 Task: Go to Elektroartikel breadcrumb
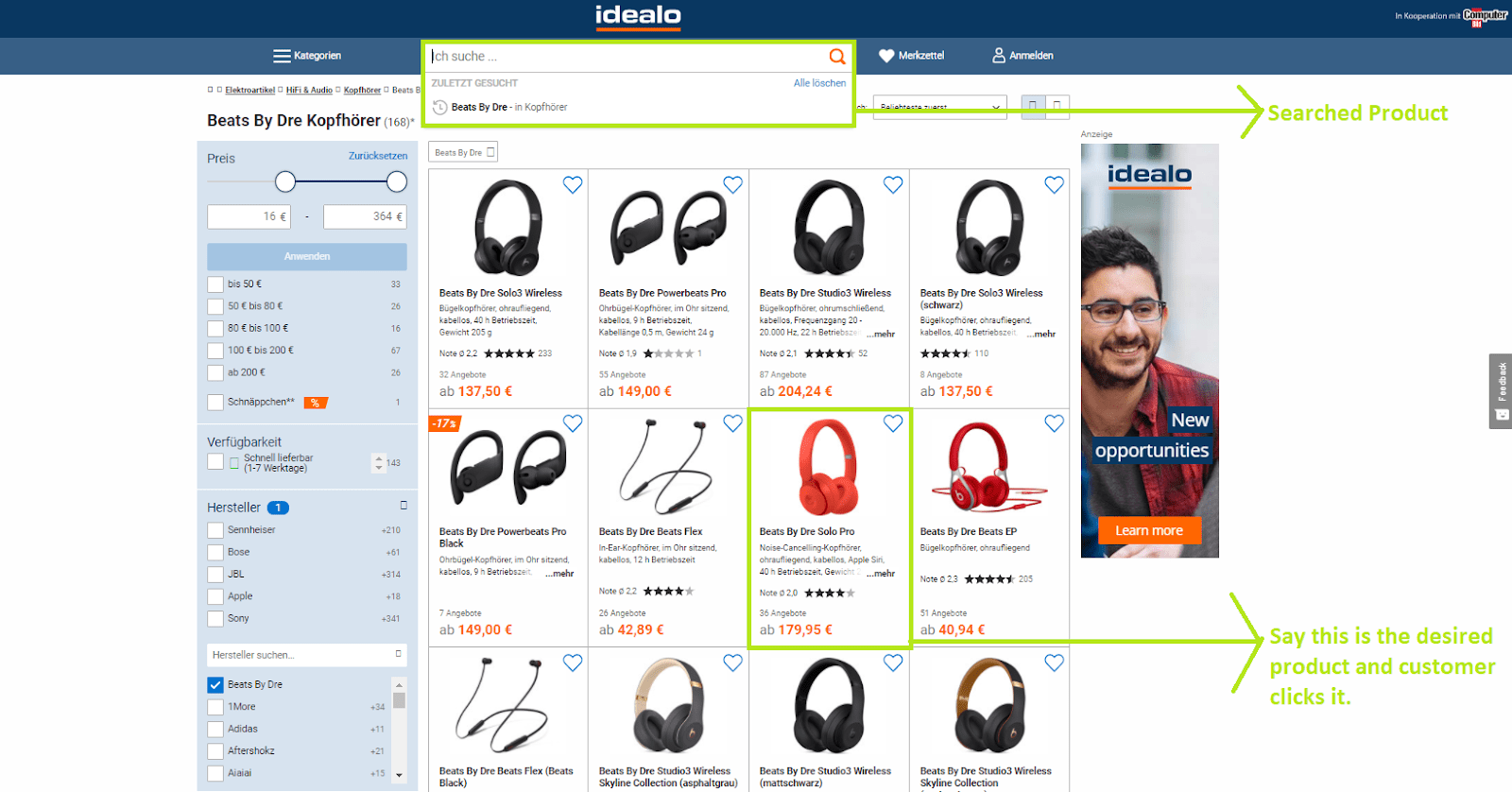249,91
